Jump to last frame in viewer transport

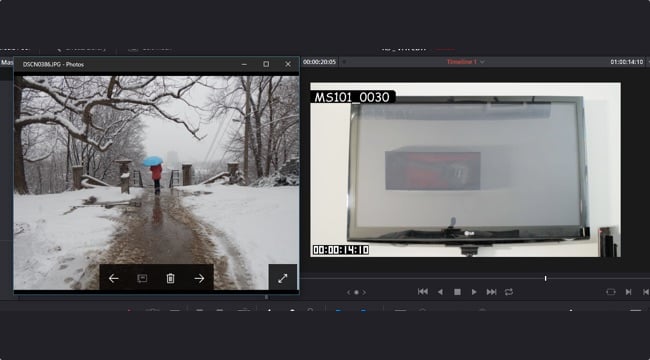[491, 292]
